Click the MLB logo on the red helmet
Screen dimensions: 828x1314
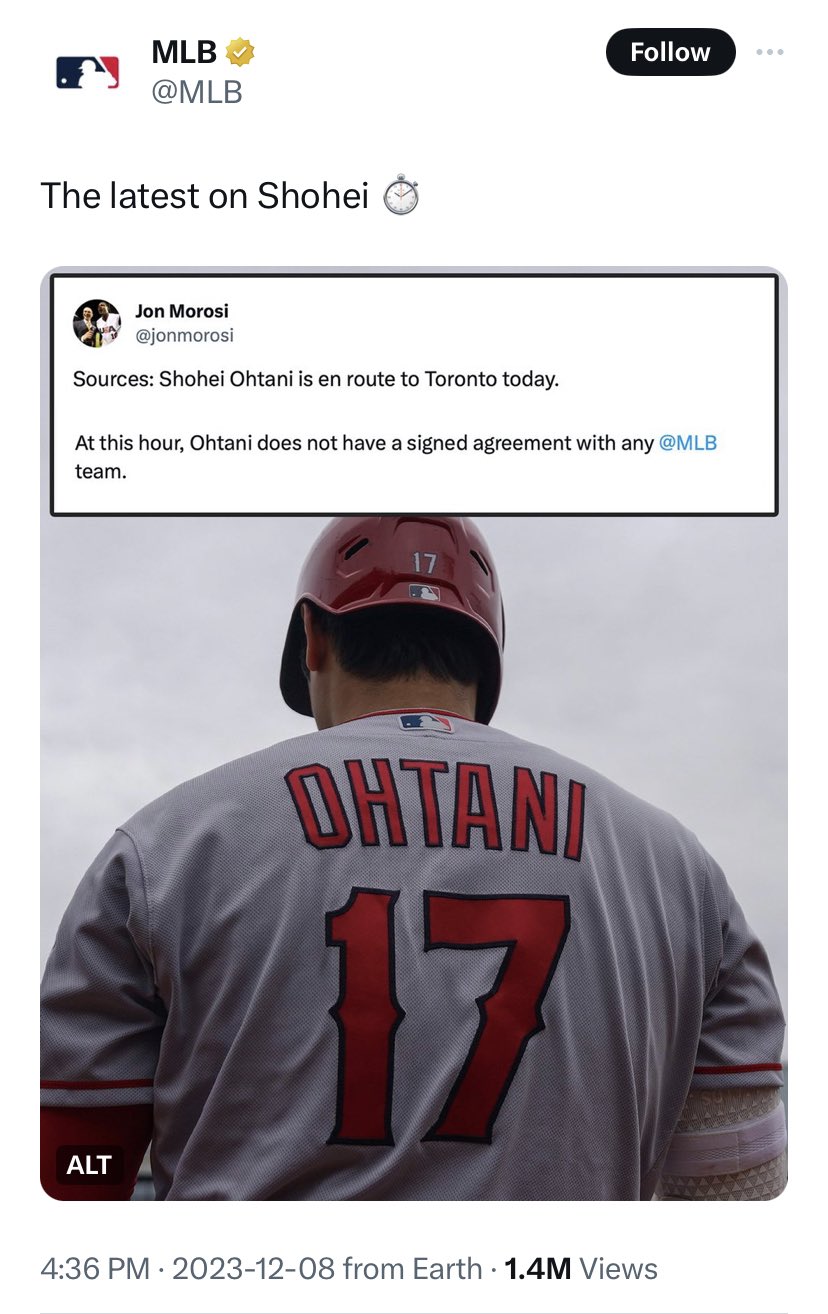click(424, 592)
